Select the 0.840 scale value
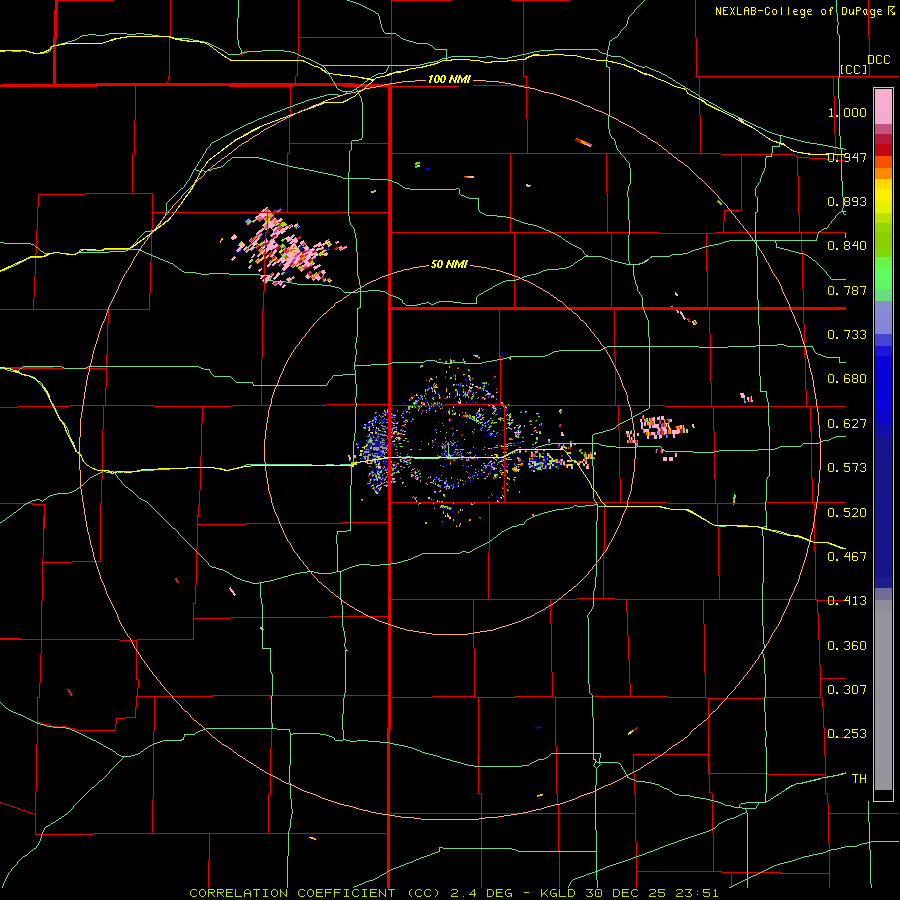 pyautogui.click(x=847, y=246)
